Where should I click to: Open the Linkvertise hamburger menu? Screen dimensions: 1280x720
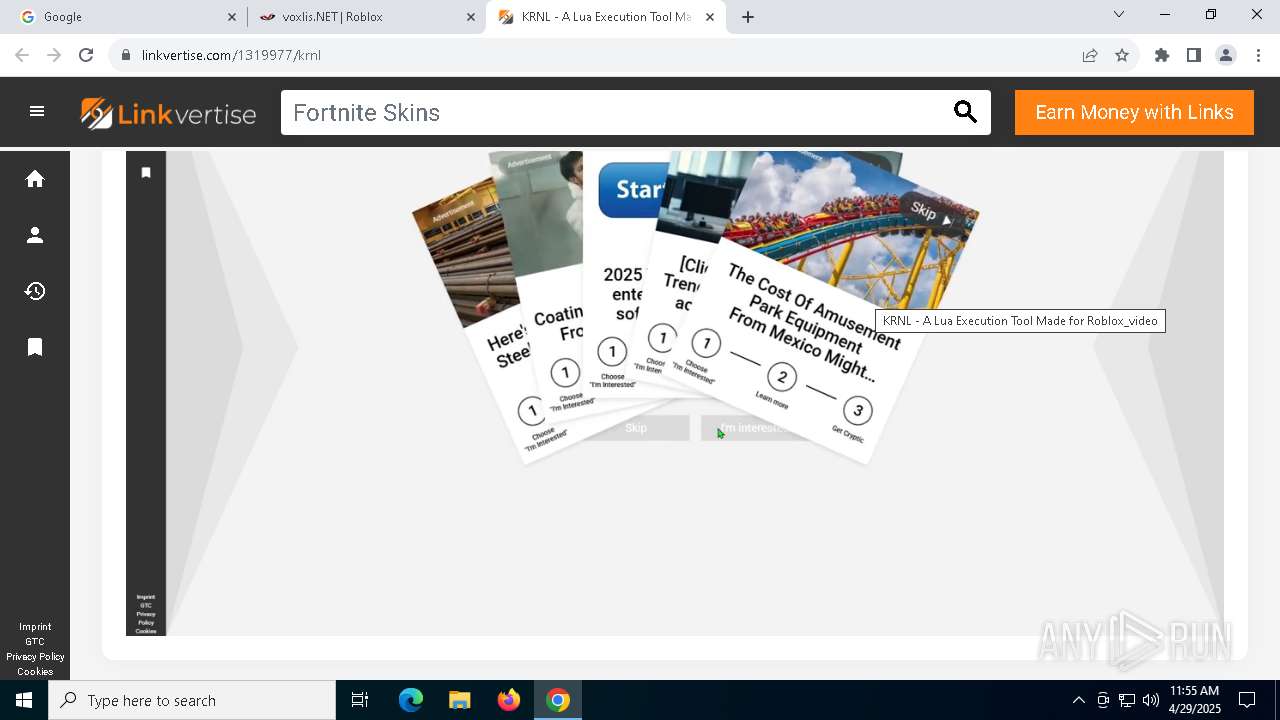[37, 112]
